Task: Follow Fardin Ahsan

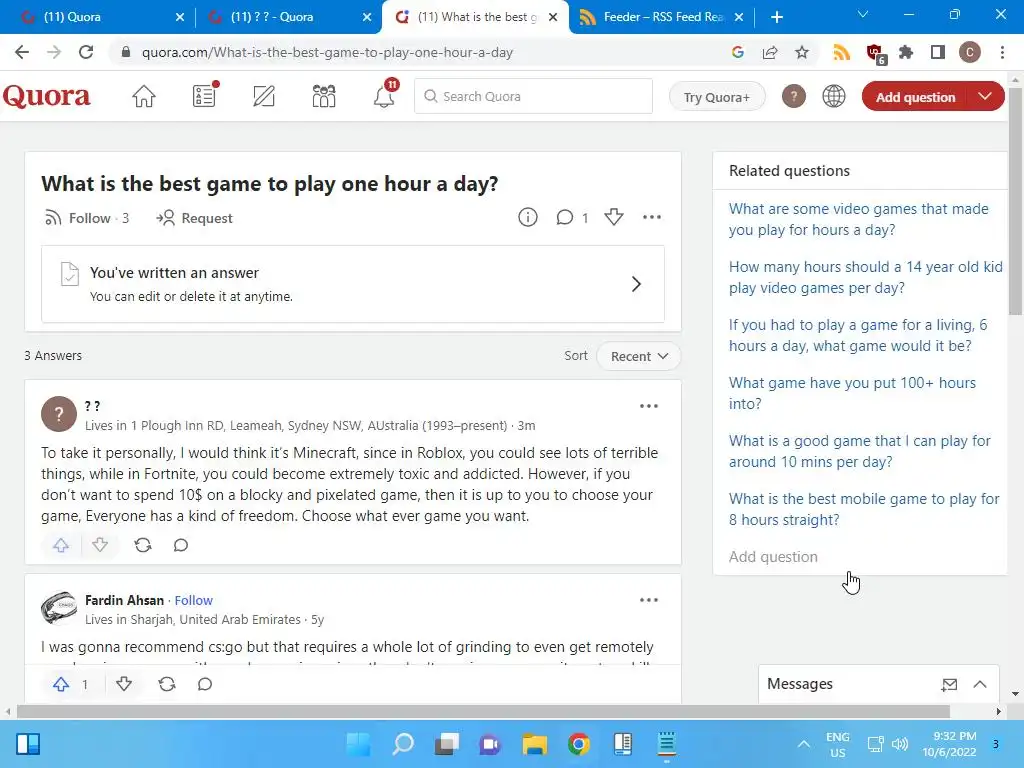Action: point(193,600)
